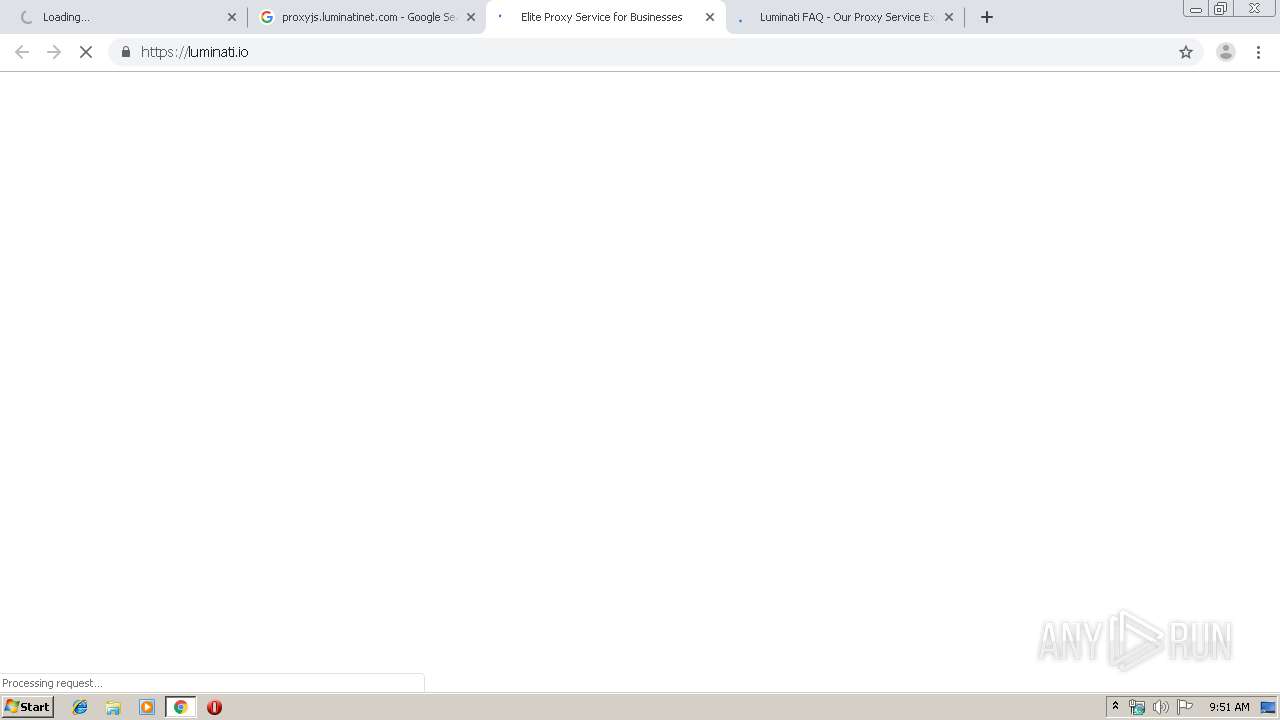1280x720 pixels.
Task: Close the Luminati FAQ tab
Action: 949,17
